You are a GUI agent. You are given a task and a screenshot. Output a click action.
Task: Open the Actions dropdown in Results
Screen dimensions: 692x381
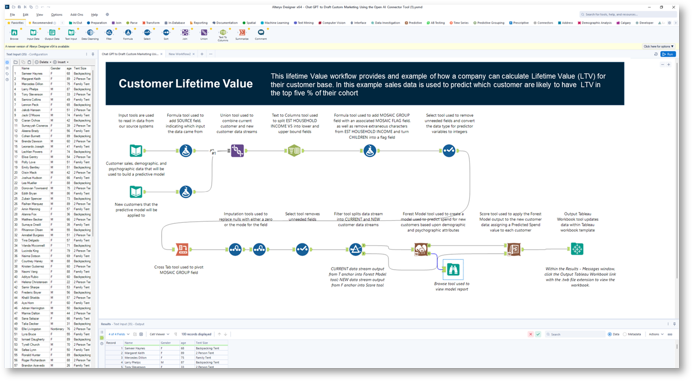[x=655, y=334]
